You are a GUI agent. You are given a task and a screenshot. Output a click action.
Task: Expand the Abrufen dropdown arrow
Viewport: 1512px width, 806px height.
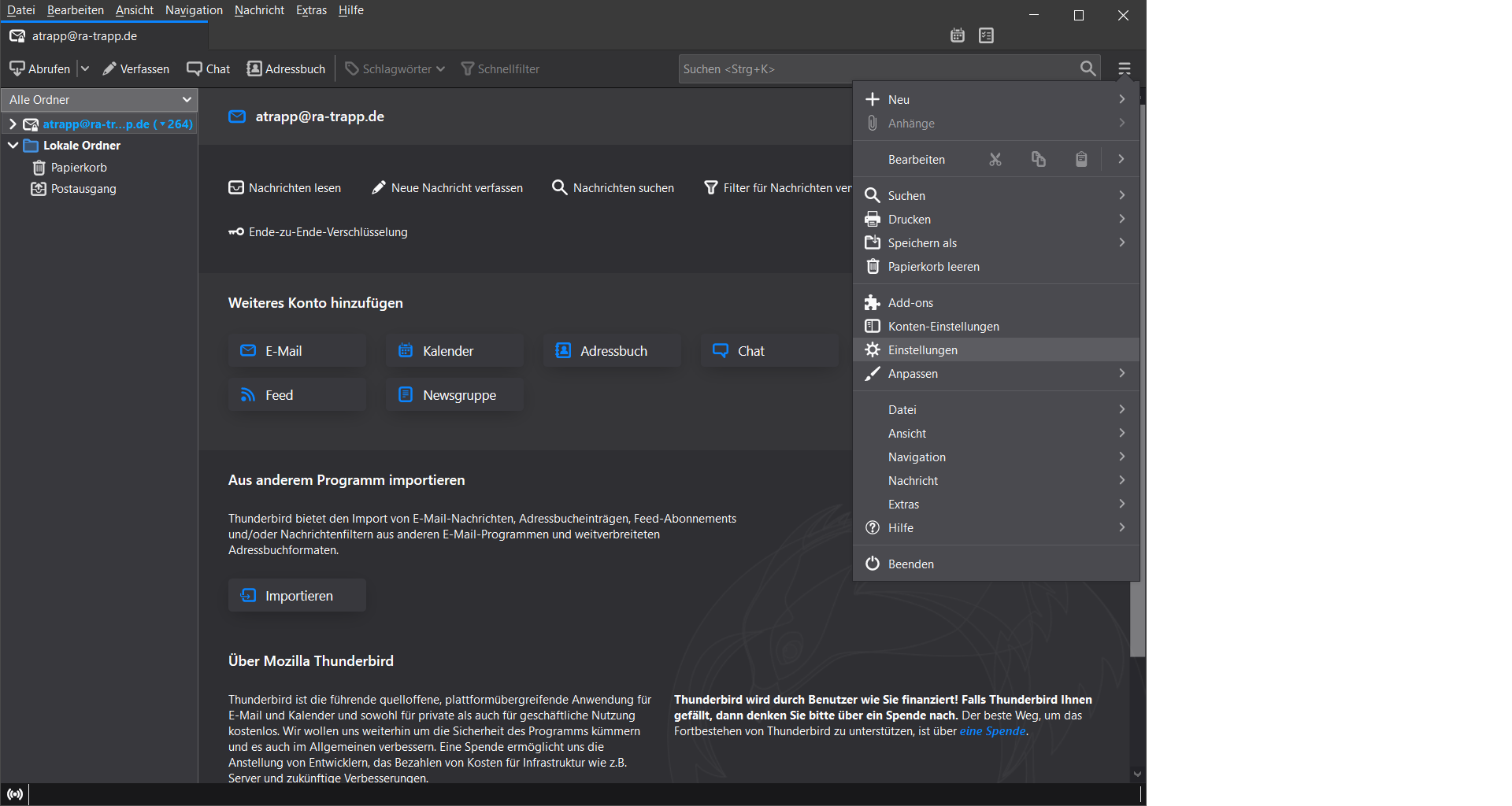[x=85, y=68]
